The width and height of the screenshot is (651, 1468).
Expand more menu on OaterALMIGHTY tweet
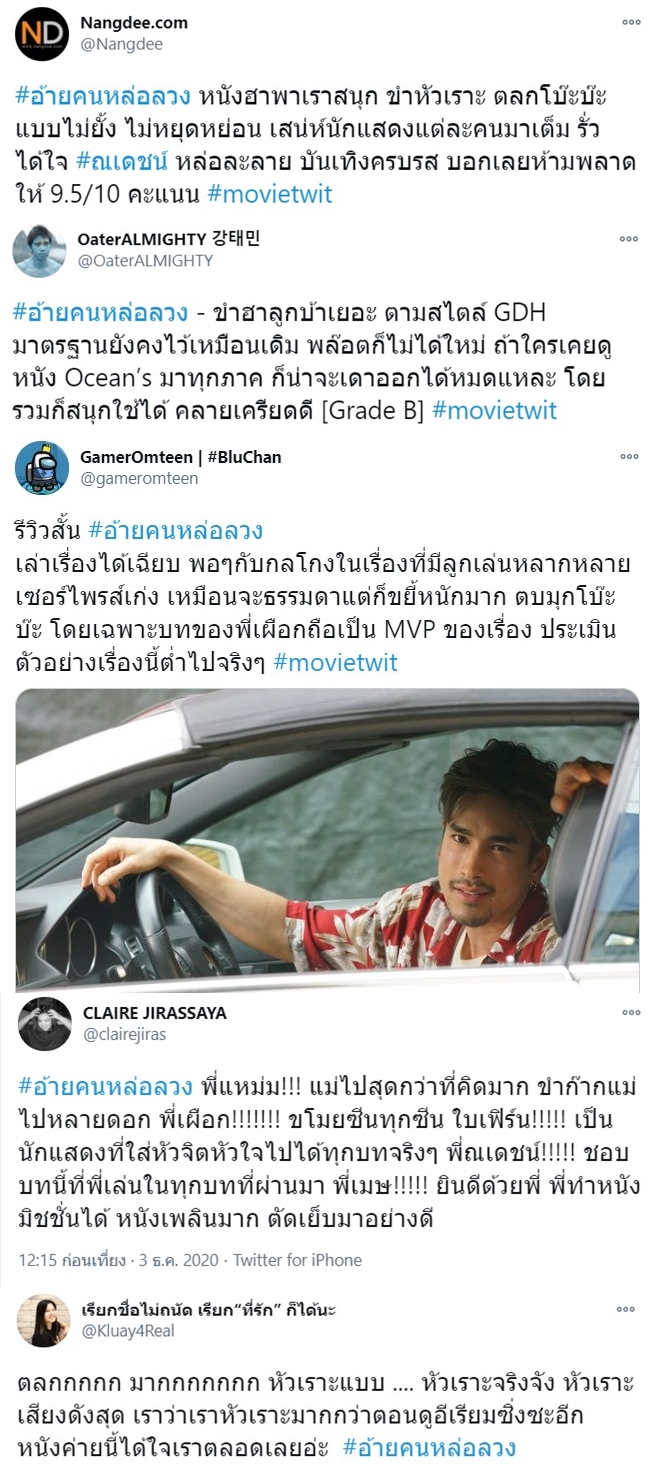(x=630, y=240)
